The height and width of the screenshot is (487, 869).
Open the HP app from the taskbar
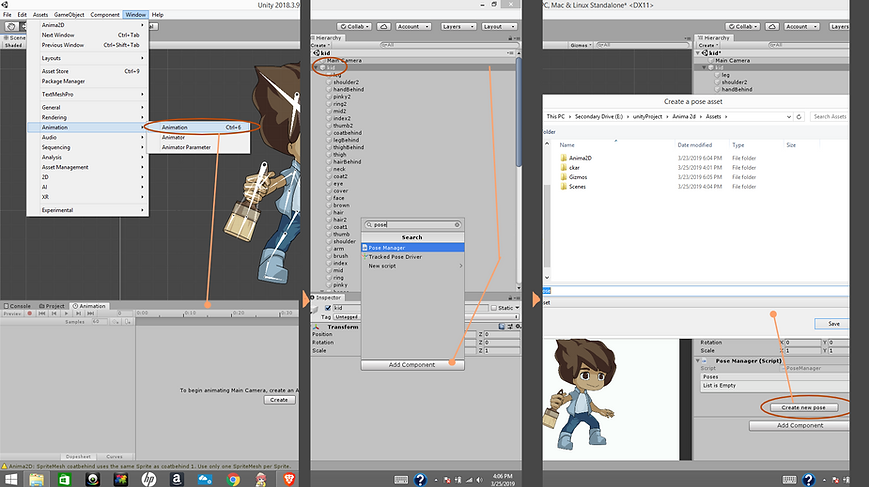coord(149,479)
